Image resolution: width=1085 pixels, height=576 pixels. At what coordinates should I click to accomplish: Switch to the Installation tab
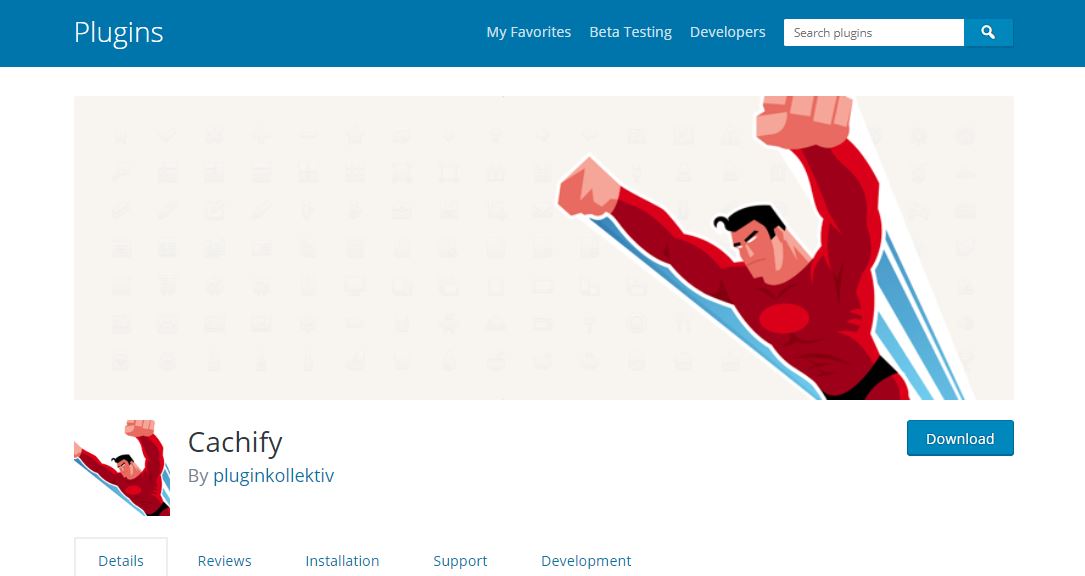pos(342,561)
